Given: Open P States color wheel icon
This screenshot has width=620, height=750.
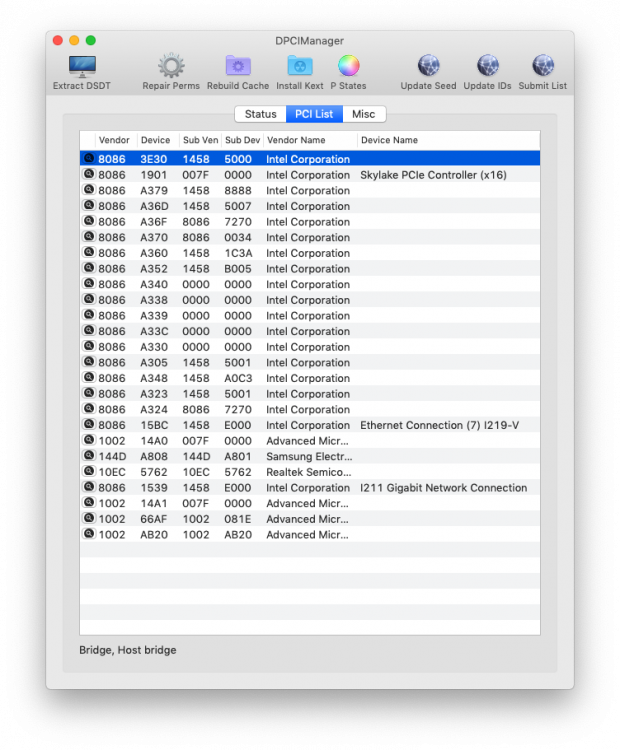Looking at the screenshot, I should tap(349, 66).
